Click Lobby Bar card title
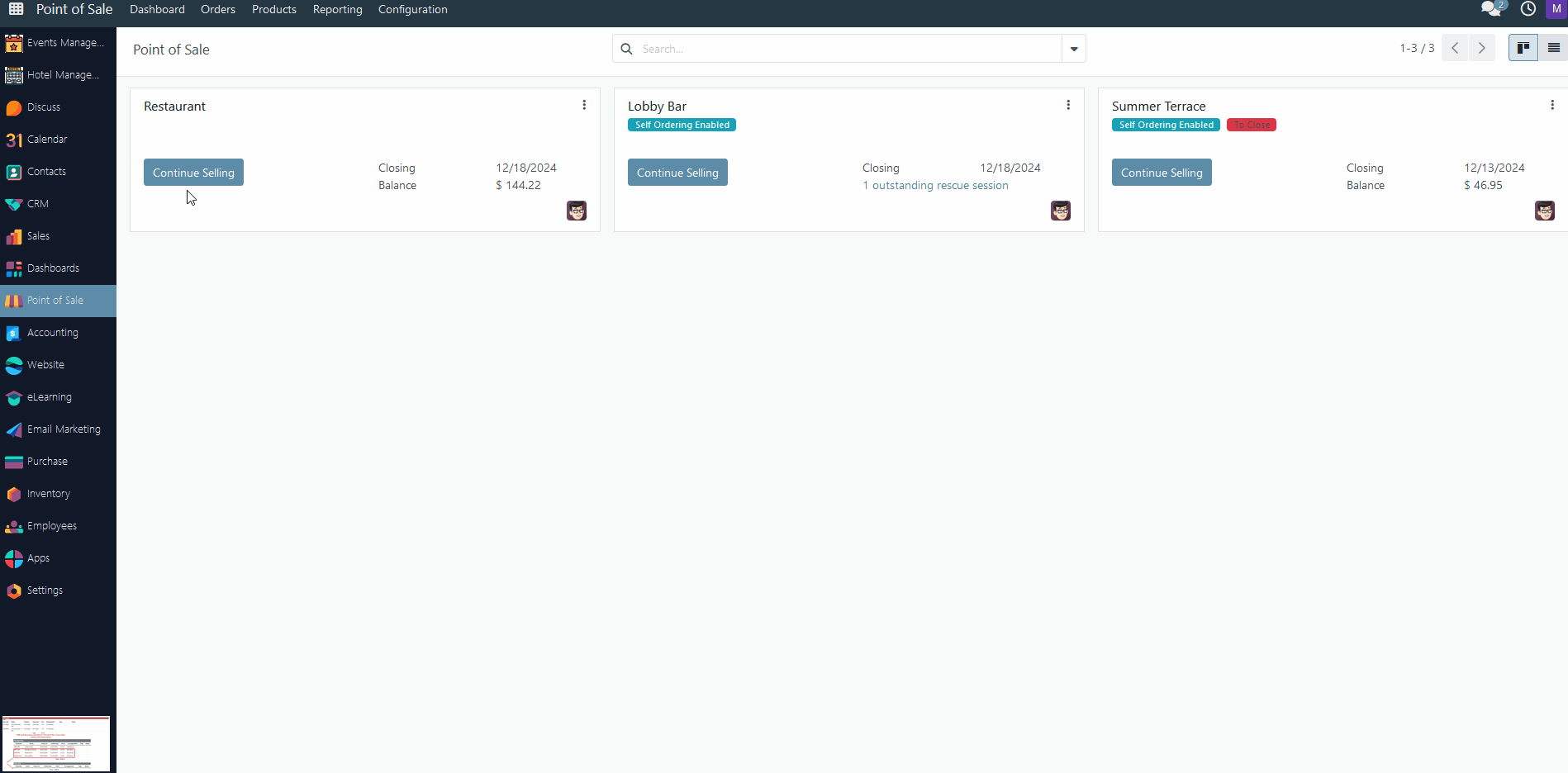 point(657,107)
